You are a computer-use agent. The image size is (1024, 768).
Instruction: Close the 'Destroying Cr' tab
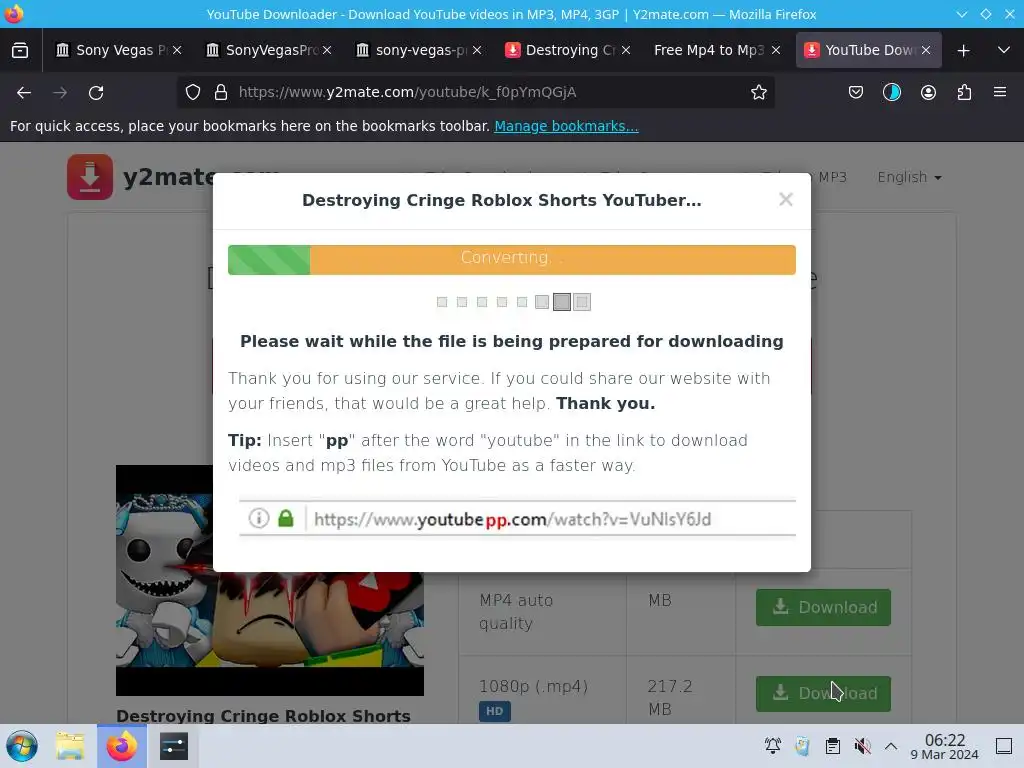click(626, 50)
